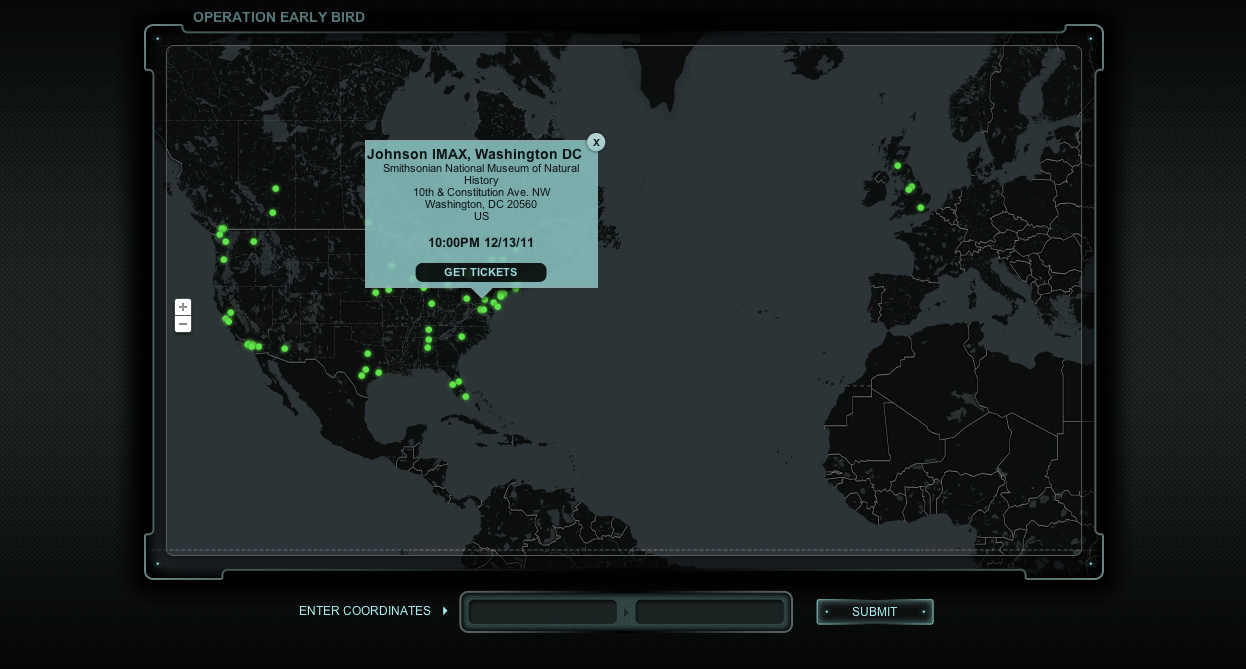The width and height of the screenshot is (1246, 669).
Task: Select the marker in Georgia east of Alabama
Action: point(462,337)
